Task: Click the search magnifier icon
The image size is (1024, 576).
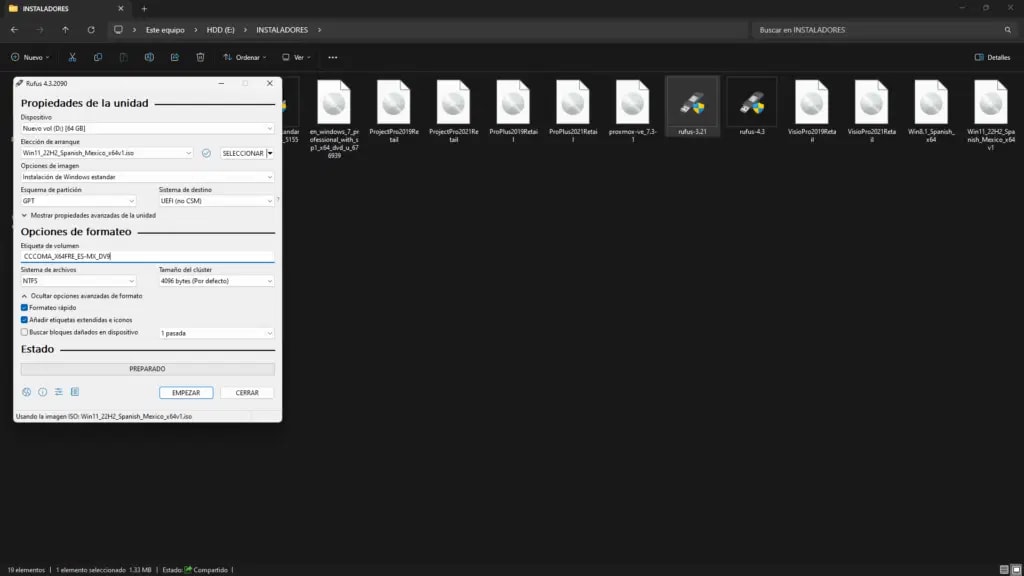Action: 1008,30
